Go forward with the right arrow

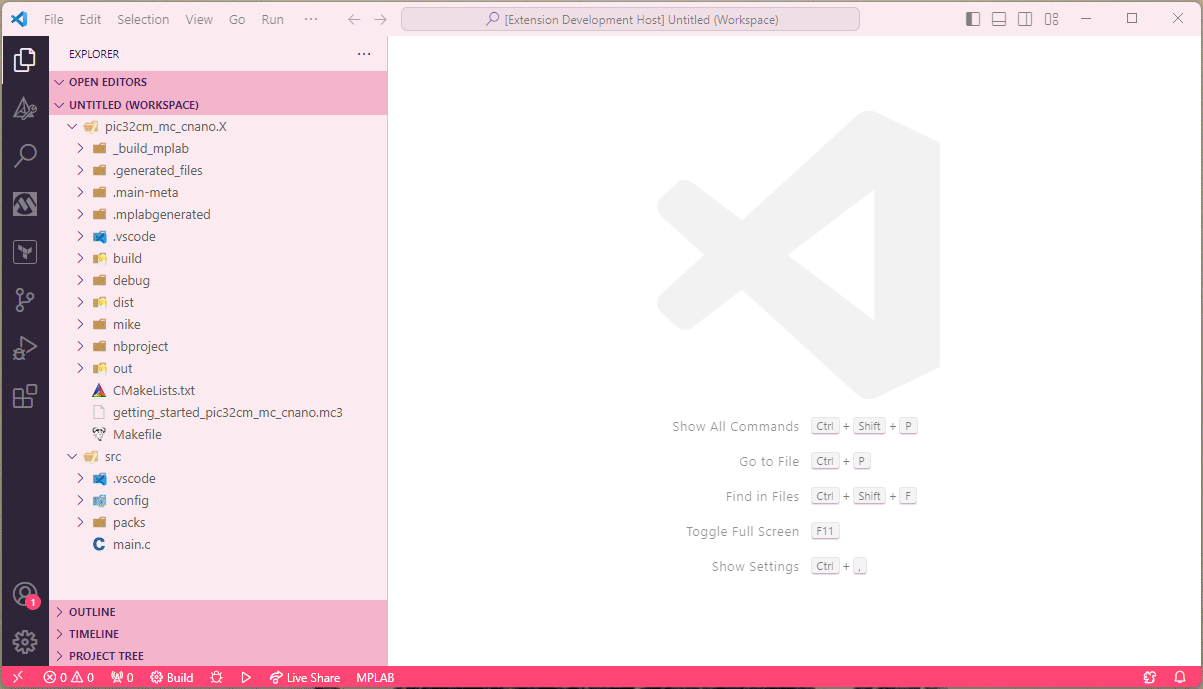380,19
